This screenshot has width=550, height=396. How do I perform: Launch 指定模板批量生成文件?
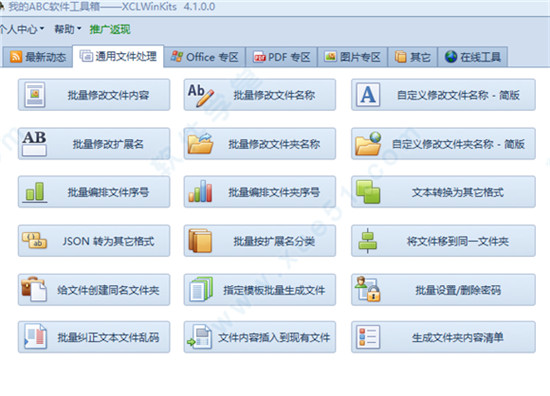[x=260, y=289]
